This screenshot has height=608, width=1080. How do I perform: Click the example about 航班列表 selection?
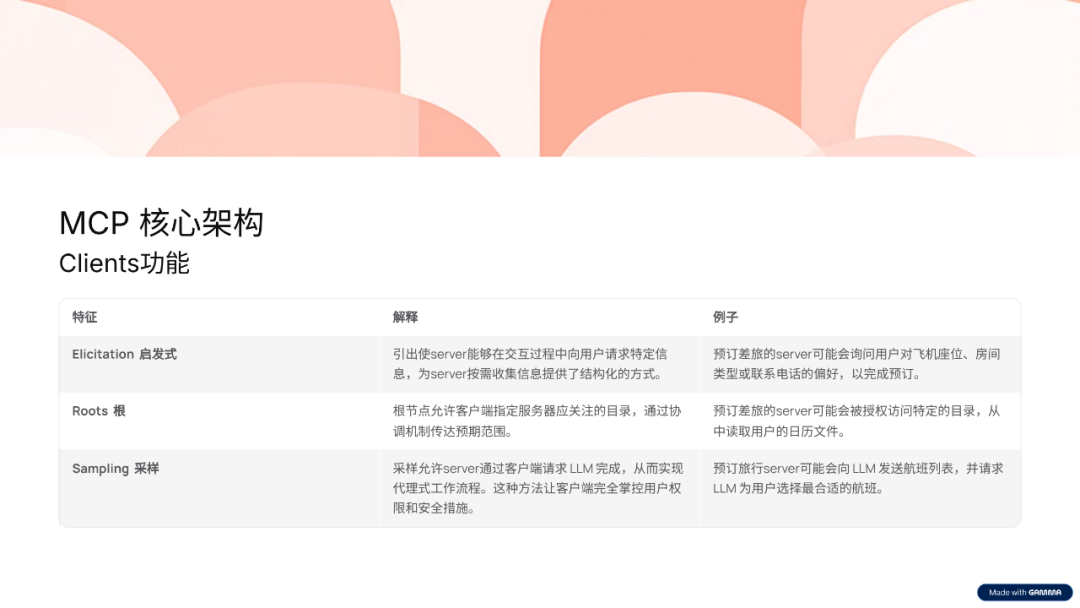point(858,479)
